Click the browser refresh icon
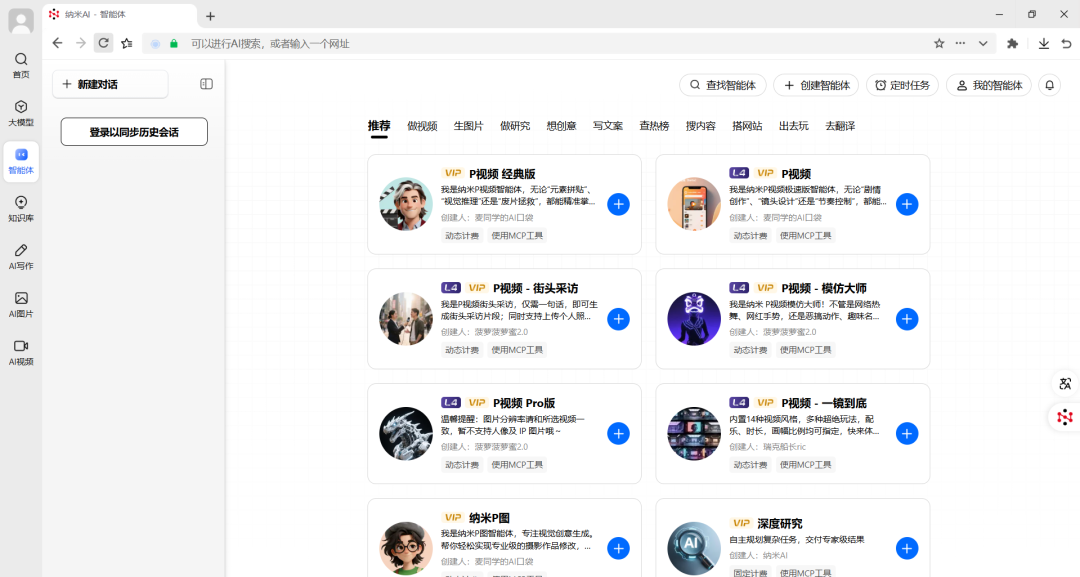The height and width of the screenshot is (577, 1080). click(103, 43)
